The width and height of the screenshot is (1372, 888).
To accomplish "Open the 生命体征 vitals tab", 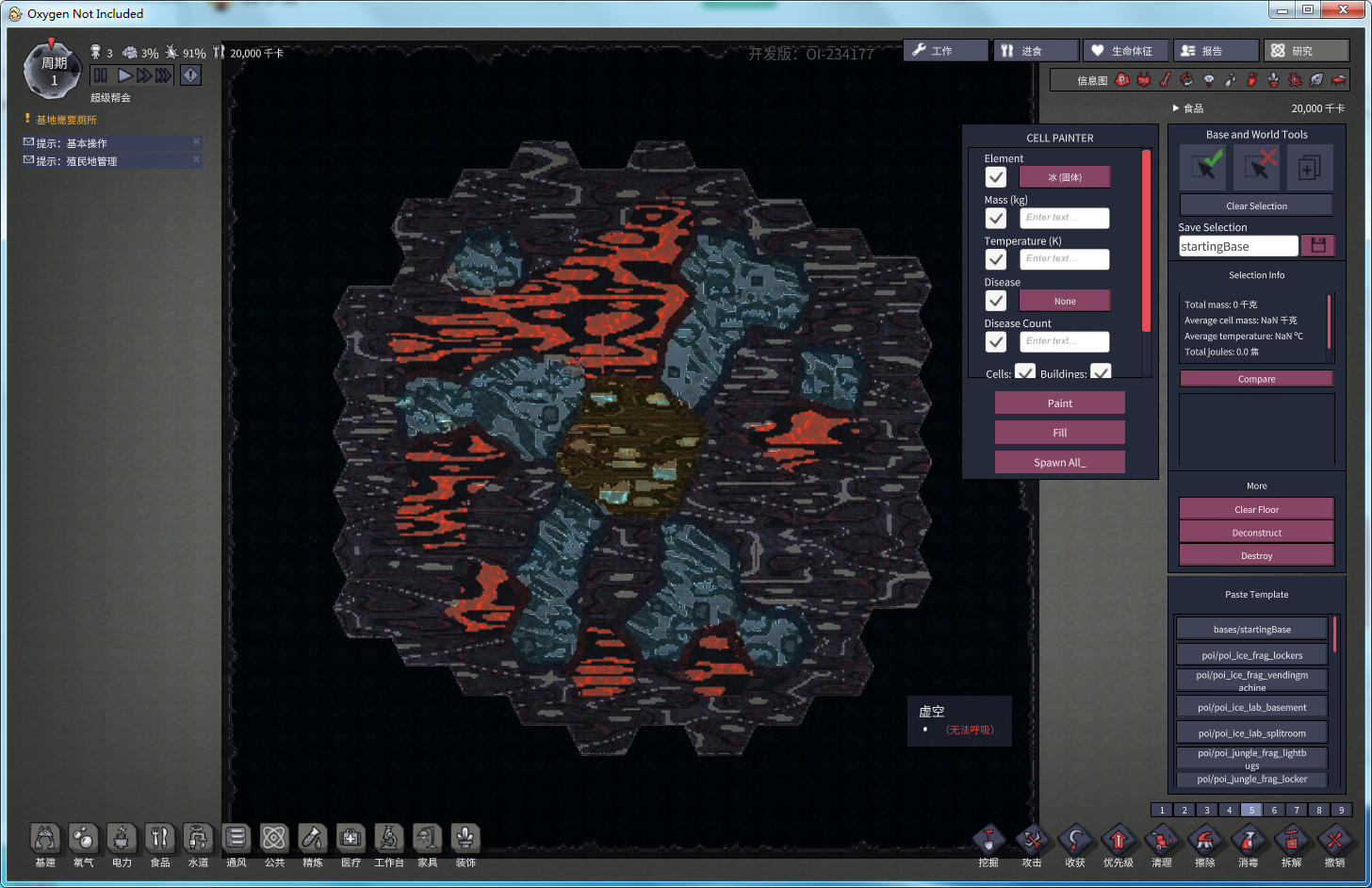I will 1126,50.
